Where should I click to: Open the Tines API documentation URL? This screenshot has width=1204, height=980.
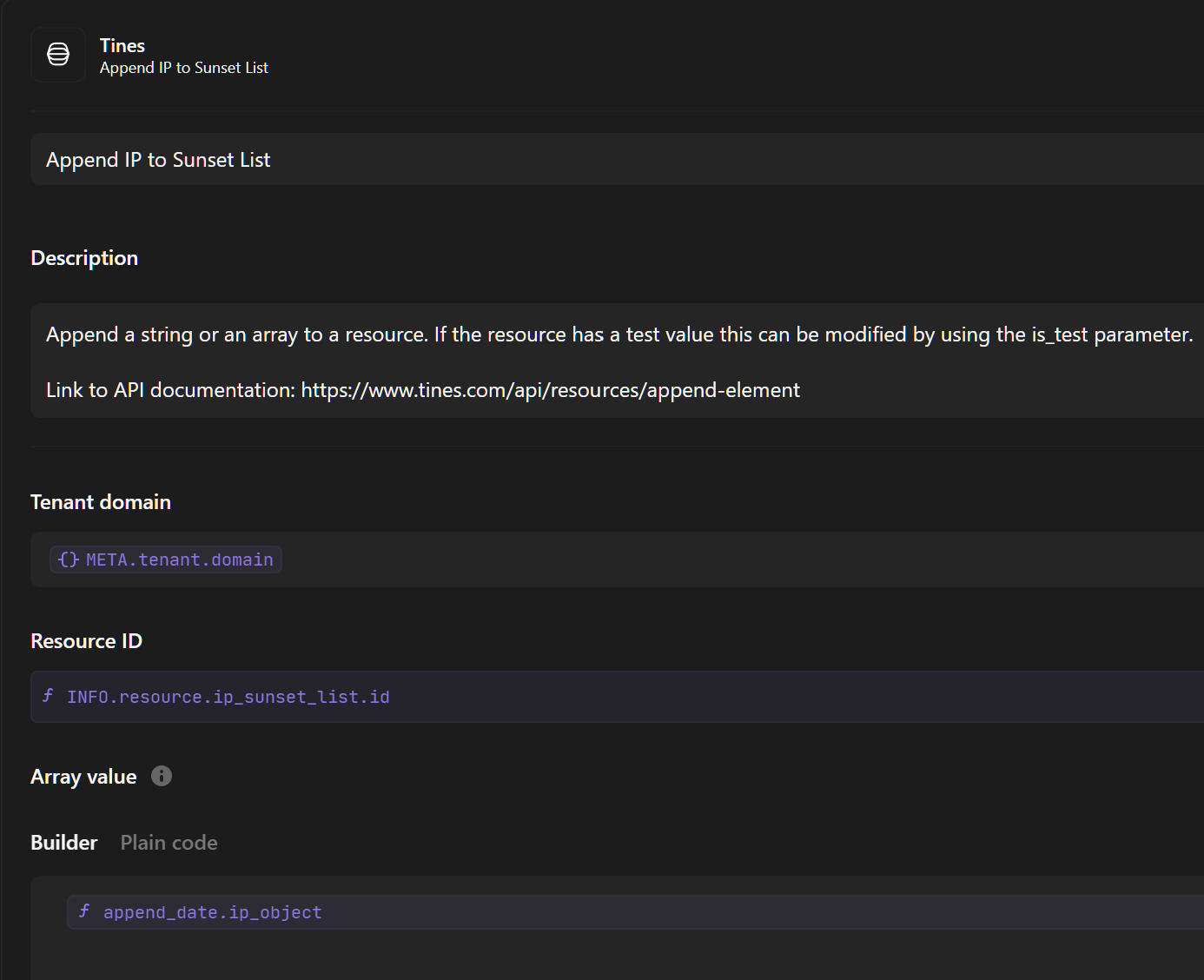click(550, 390)
